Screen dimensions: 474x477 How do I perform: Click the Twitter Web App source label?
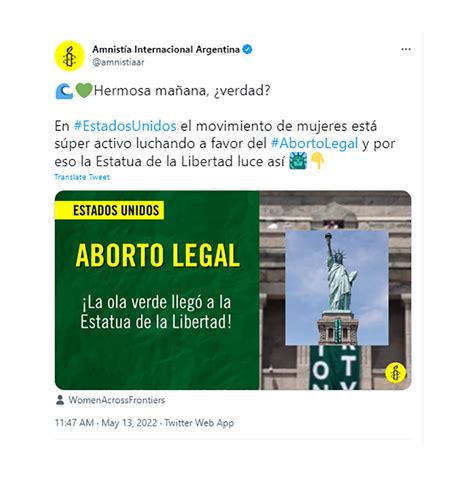tap(199, 423)
